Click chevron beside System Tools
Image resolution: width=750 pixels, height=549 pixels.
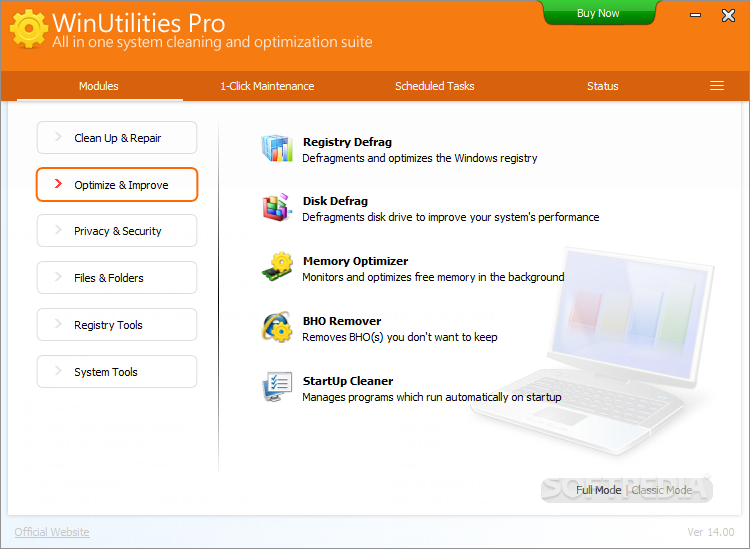(x=58, y=371)
